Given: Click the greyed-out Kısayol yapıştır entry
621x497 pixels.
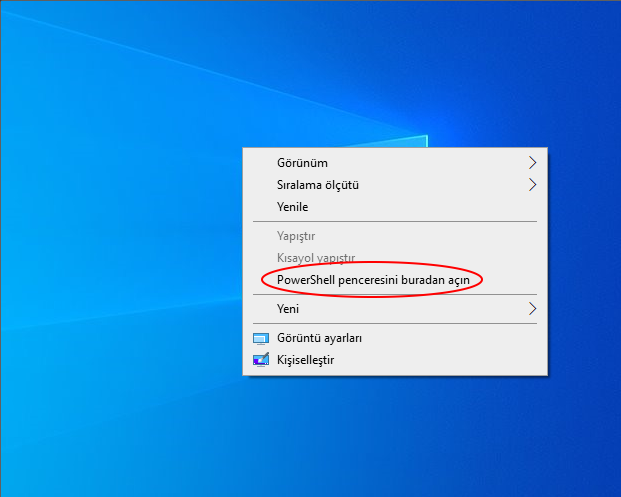Looking at the screenshot, I should [395, 258].
